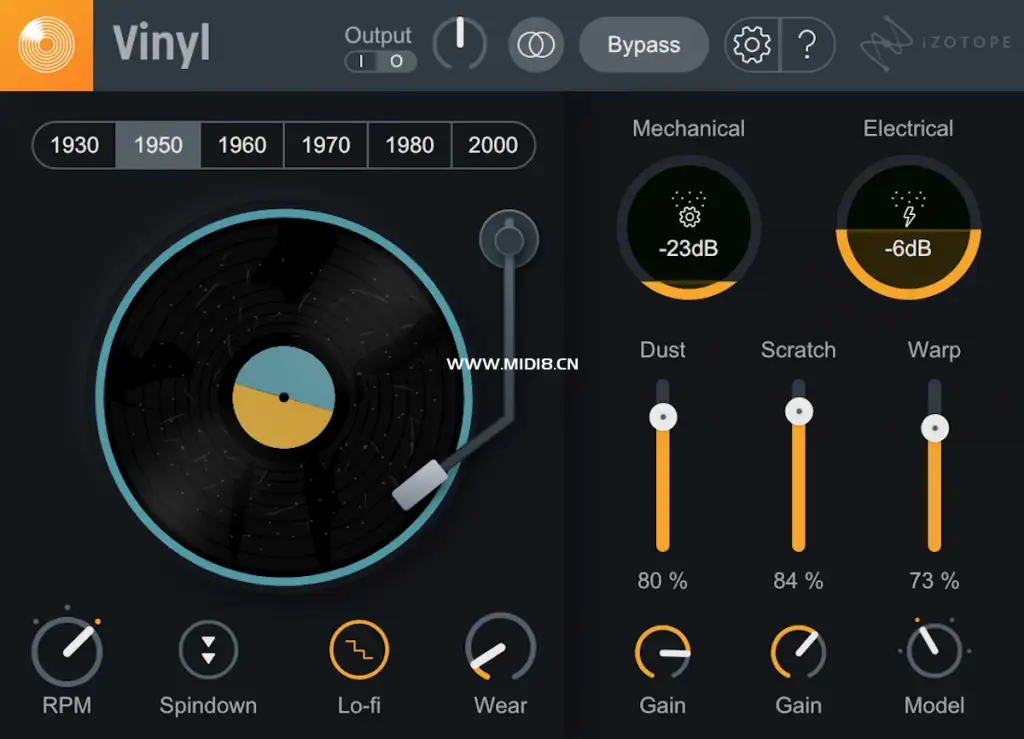Toggle the Bypass button
This screenshot has height=739, width=1024.
644,44
